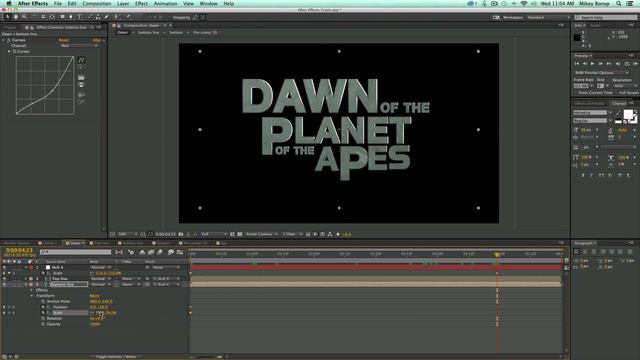This screenshot has width=640, height=360.
Task: Click the fill color swatch in Character
Action: (x=628, y=113)
